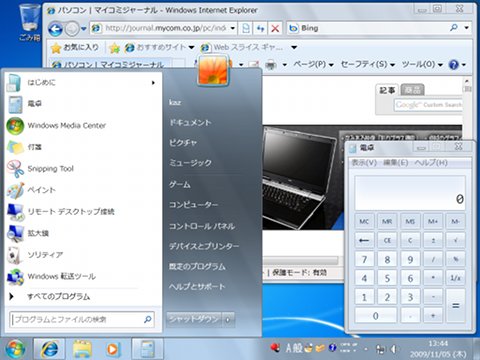Click the add-to-favorites-bar star icon
This screenshot has width=480, height=360.
coord(114,48)
